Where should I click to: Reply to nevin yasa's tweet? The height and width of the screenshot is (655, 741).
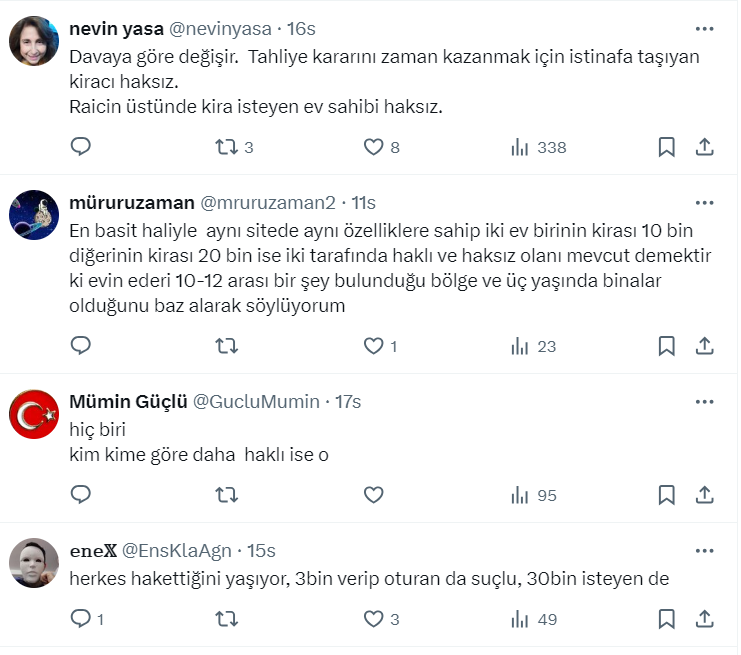click(x=81, y=147)
